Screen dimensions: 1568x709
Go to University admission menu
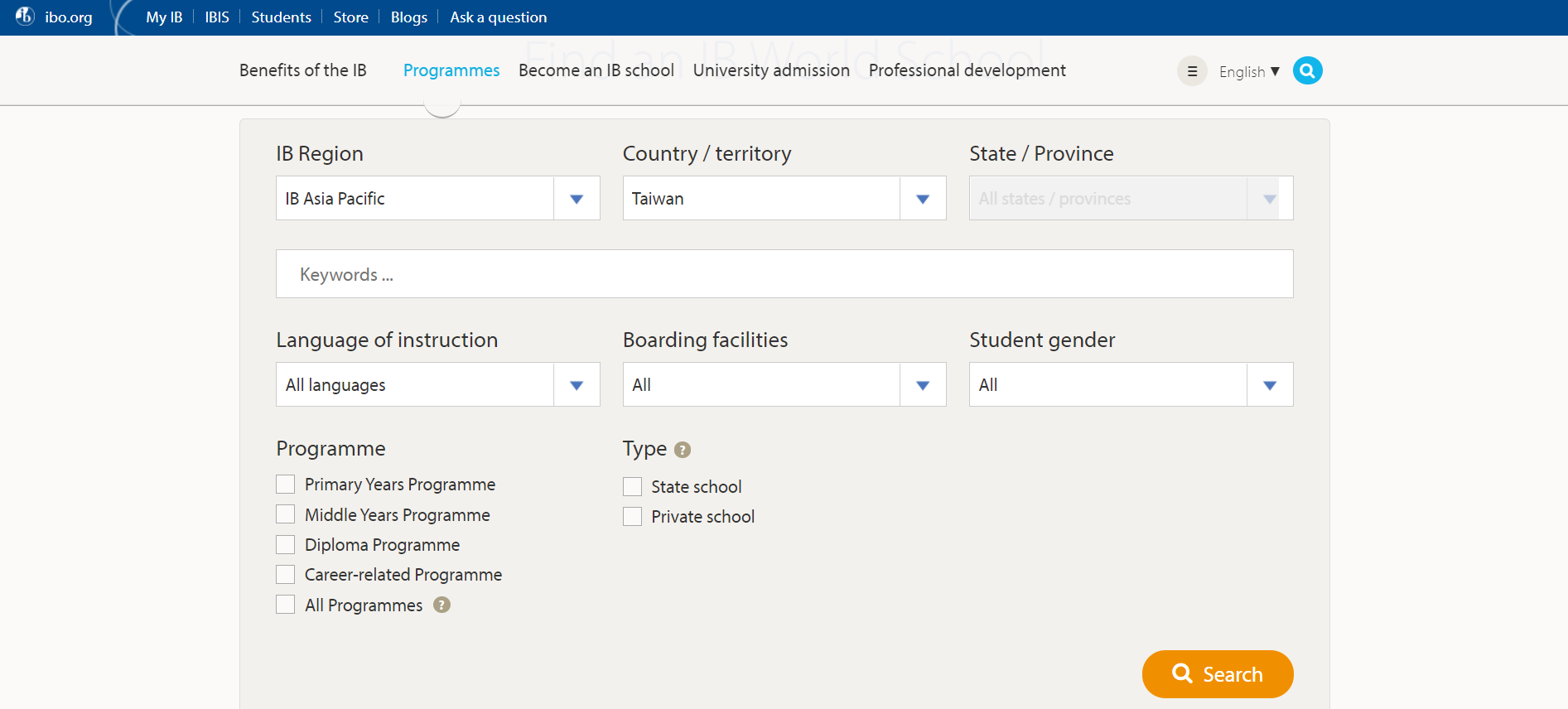(771, 70)
